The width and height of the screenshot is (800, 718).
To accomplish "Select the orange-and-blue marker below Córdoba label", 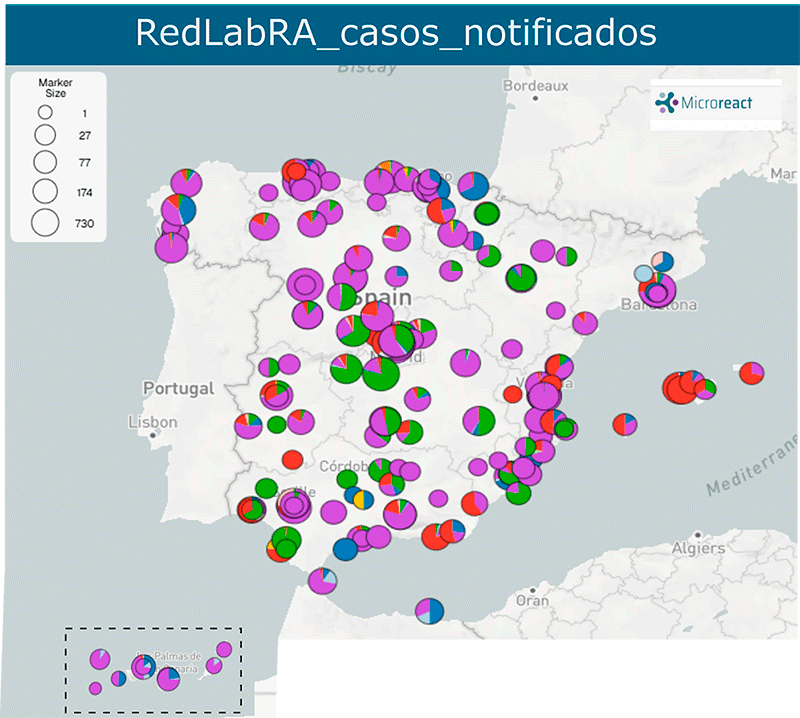I will (x=363, y=498).
